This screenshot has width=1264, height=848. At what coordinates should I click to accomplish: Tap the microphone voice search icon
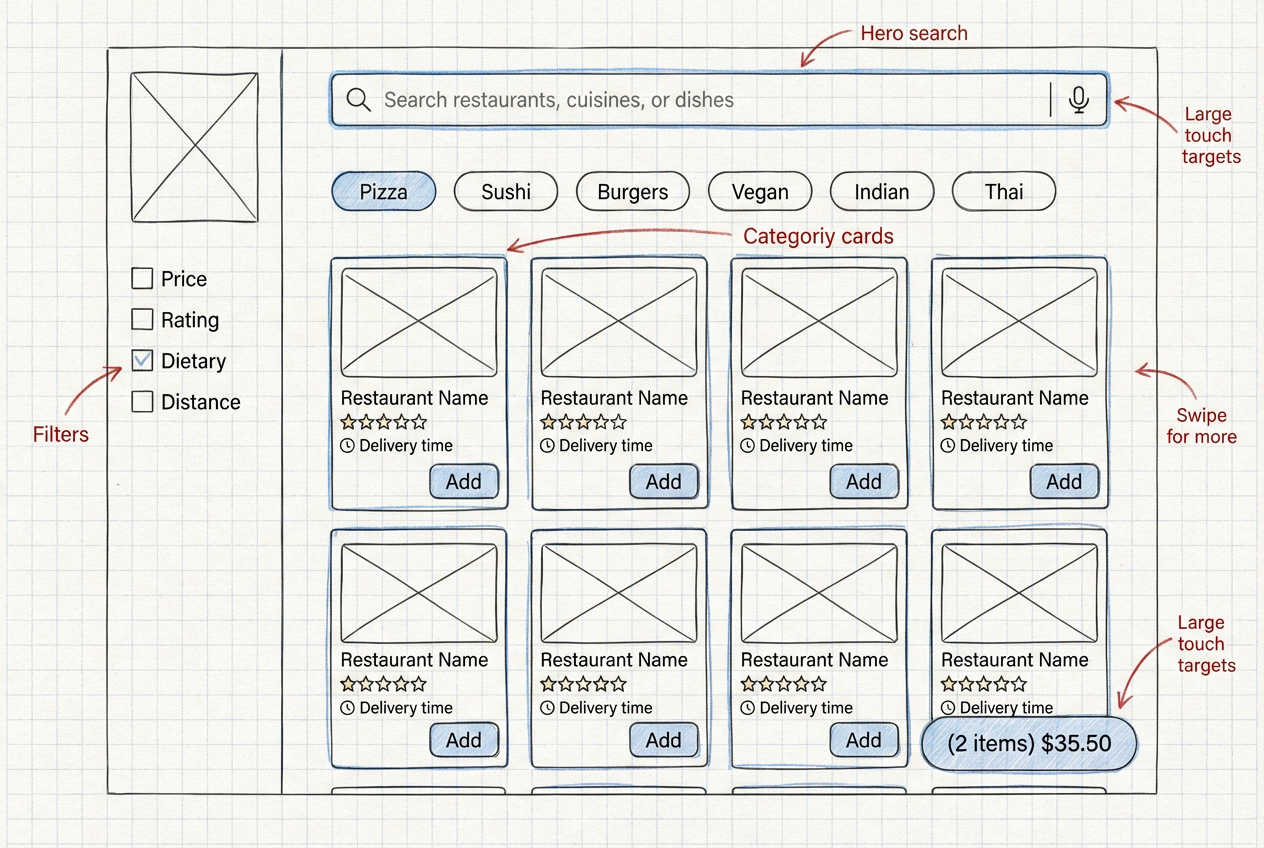(1078, 100)
